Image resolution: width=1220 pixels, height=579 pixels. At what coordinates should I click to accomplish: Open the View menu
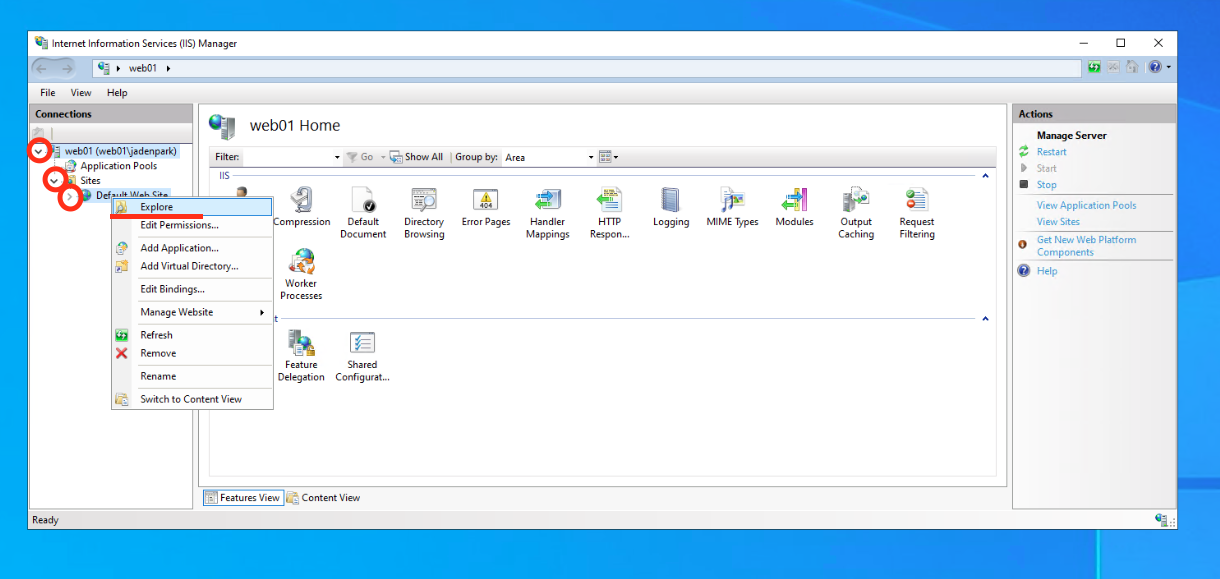tap(81, 93)
